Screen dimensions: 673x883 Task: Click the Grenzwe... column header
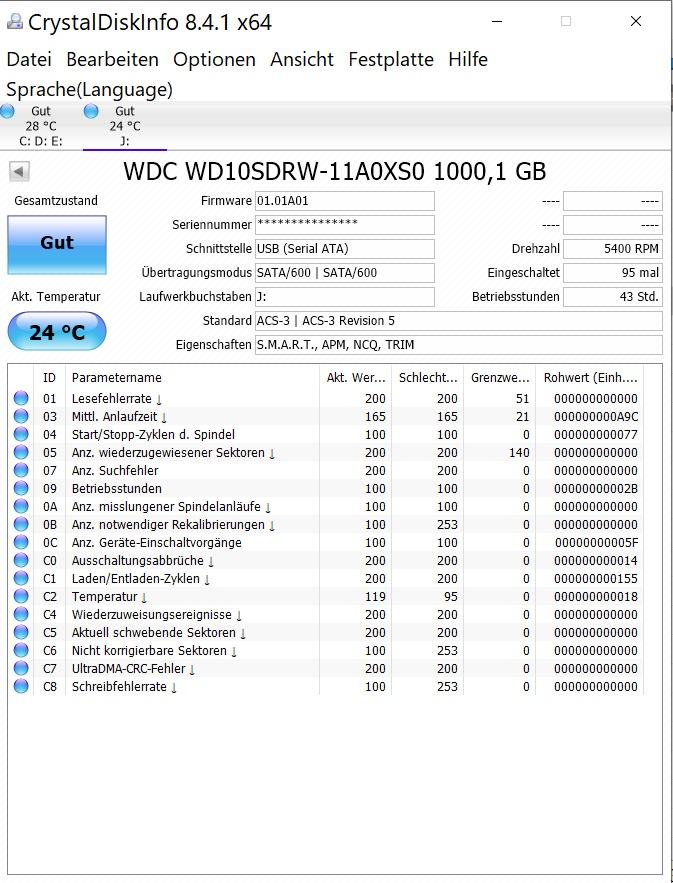[x=500, y=377]
